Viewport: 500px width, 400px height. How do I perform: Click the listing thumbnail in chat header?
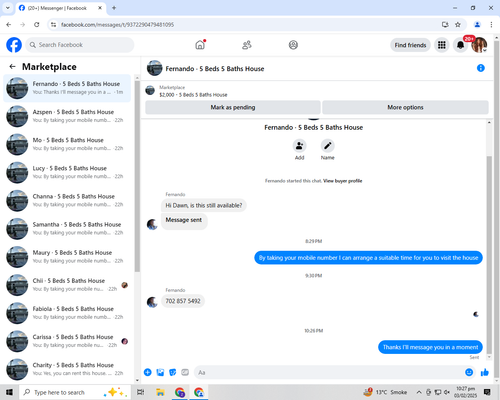click(x=150, y=90)
